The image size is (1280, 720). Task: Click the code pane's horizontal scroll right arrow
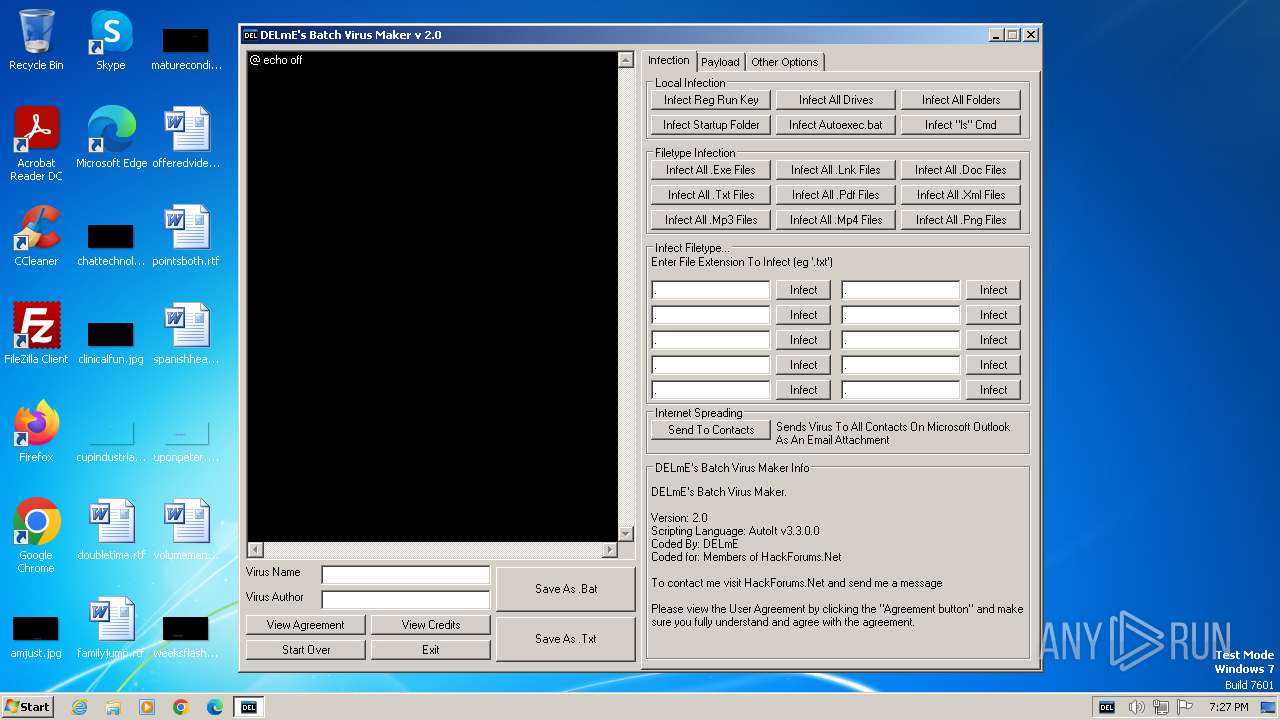pyautogui.click(x=610, y=550)
